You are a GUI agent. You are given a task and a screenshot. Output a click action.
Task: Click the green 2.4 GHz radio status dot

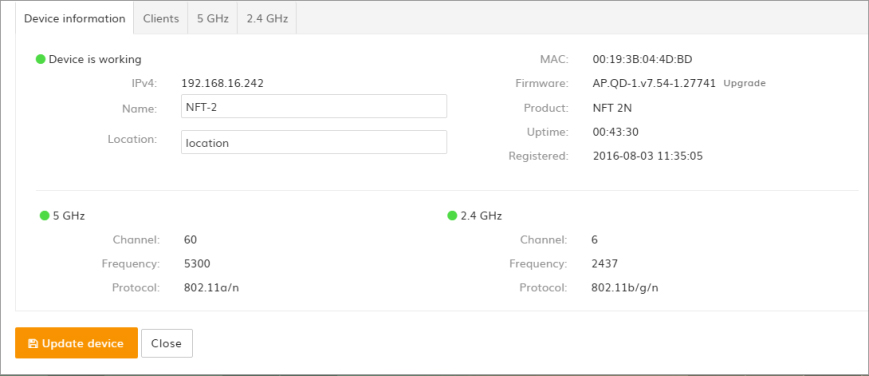tap(452, 216)
